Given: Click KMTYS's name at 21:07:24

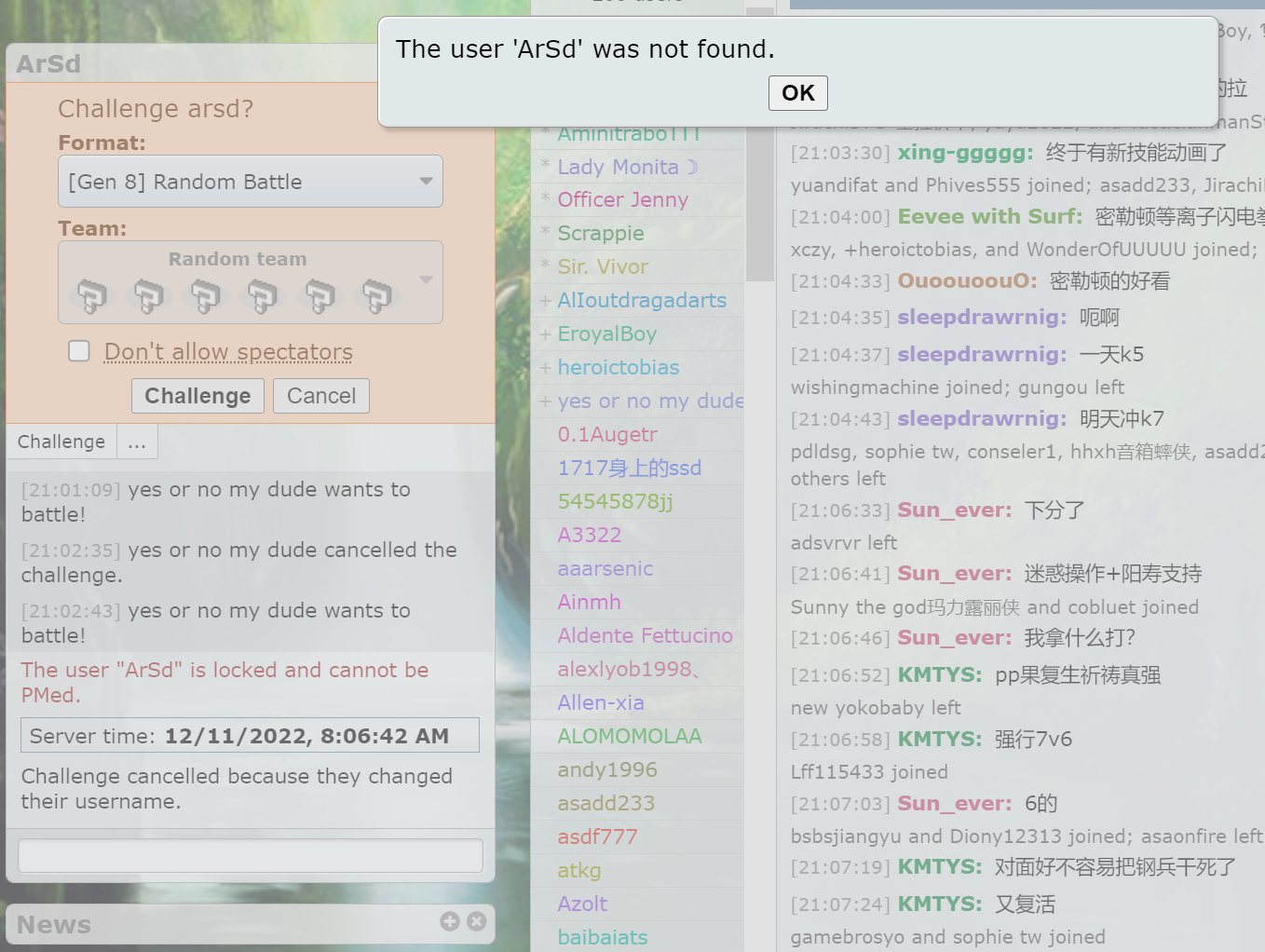Looking at the screenshot, I should [x=940, y=904].
